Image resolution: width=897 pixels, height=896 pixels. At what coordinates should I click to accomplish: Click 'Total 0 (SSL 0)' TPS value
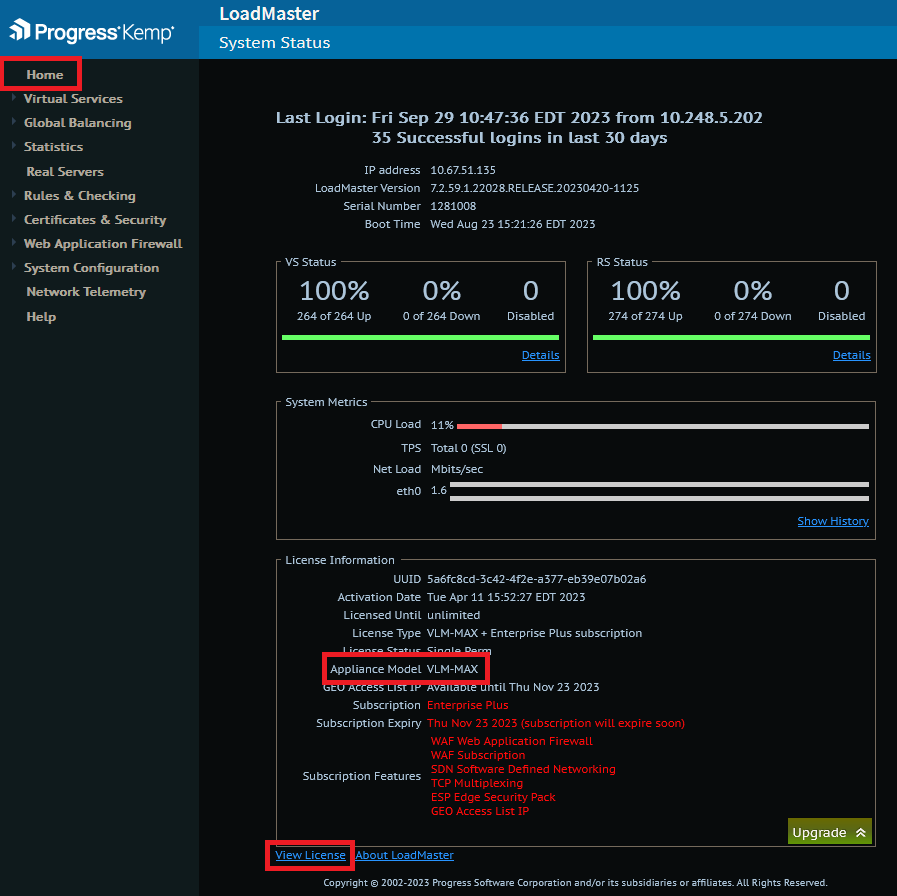pyautogui.click(x=469, y=448)
